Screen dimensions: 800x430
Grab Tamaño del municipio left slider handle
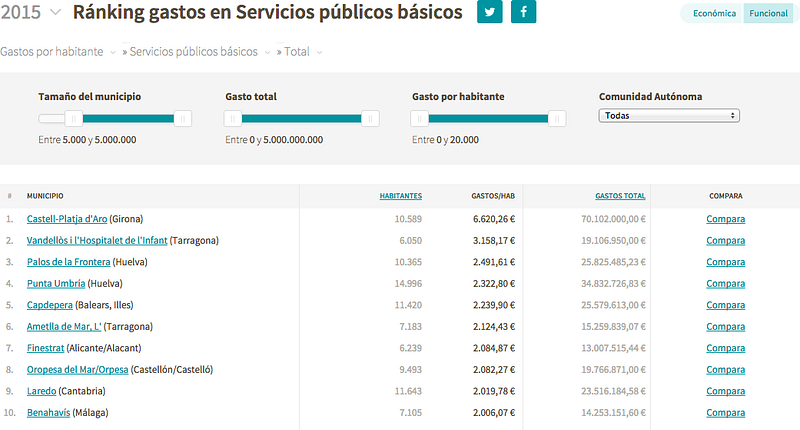[73, 119]
